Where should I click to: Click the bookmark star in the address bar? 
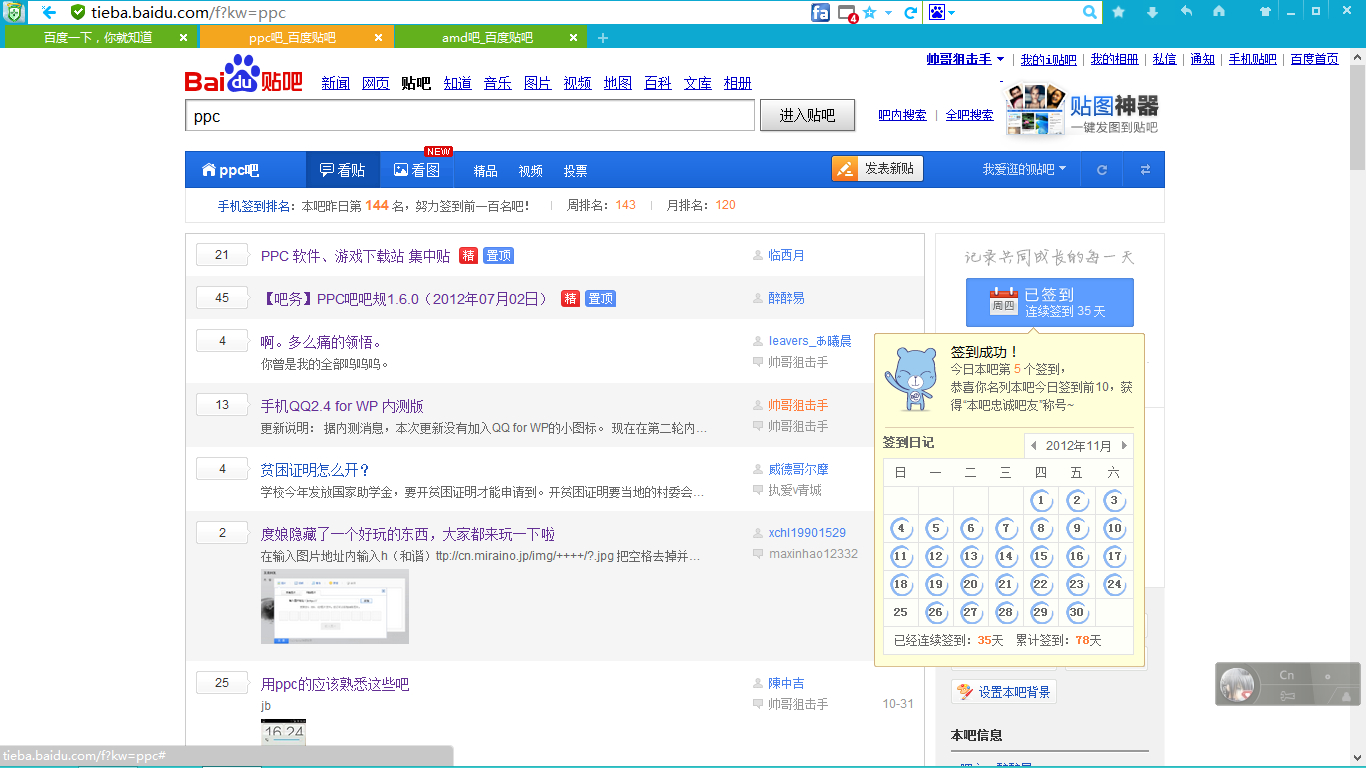point(869,12)
